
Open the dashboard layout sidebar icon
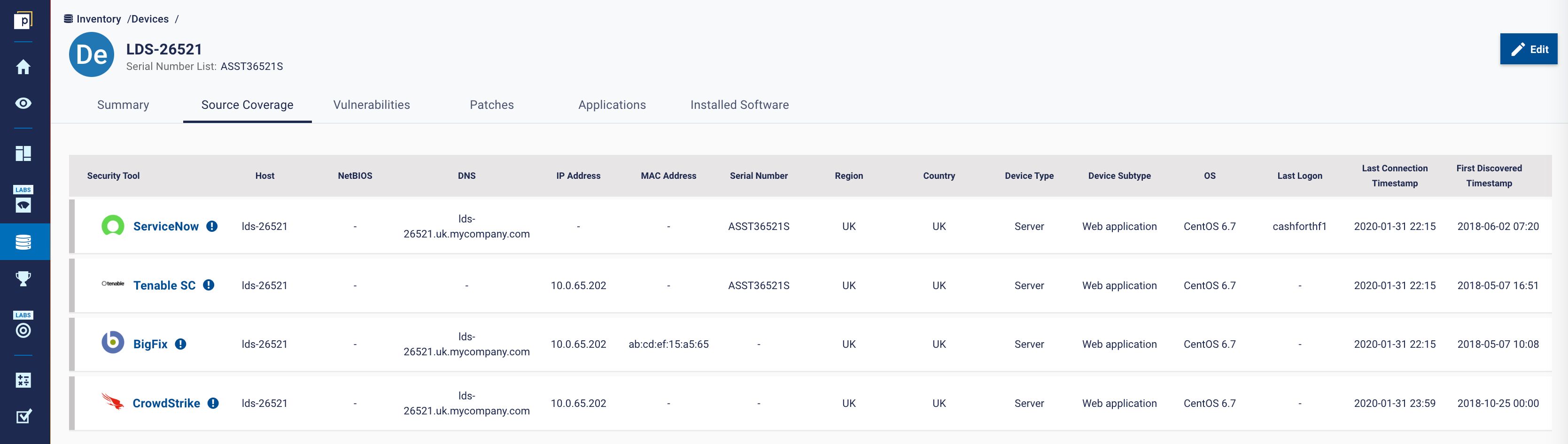[23, 153]
